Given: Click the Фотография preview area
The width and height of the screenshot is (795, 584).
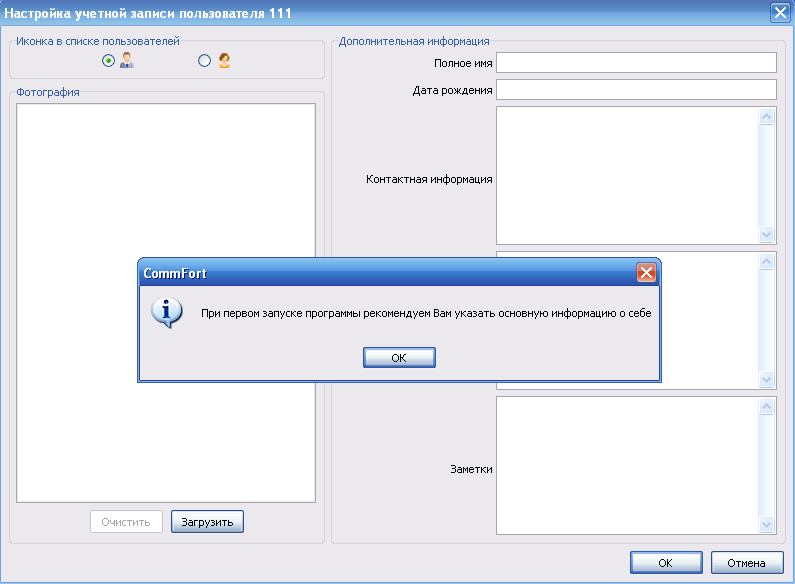Looking at the screenshot, I should pyautogui.click(x=166, y=303).
